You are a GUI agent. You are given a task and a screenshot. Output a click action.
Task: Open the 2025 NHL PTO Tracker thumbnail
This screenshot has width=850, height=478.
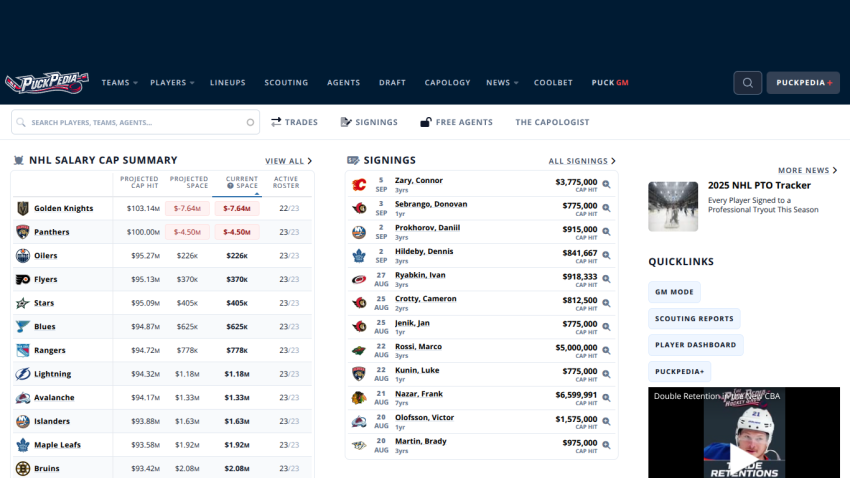(x=673, y=206)
